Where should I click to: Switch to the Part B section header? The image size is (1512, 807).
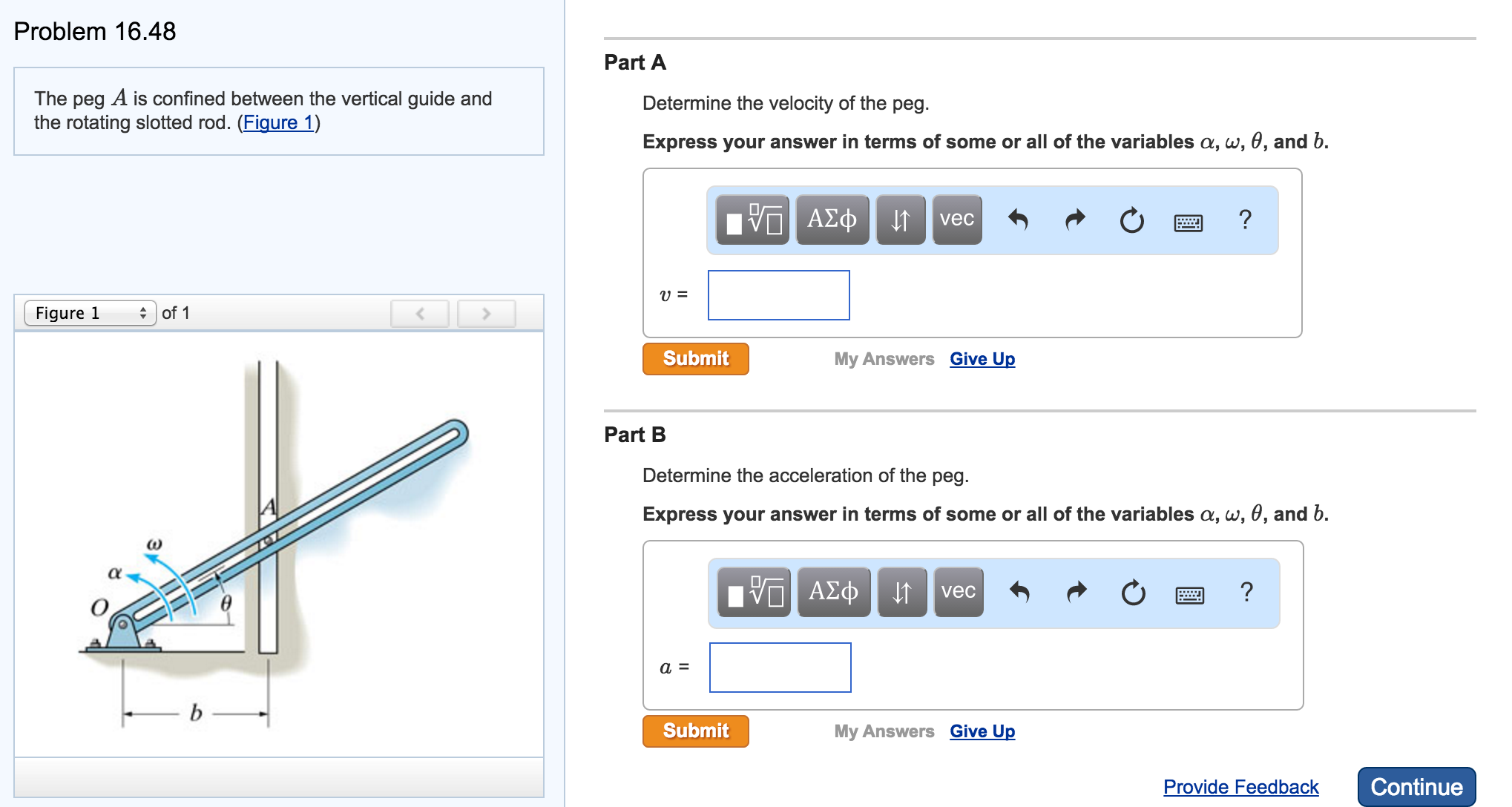[x=634, y=435]
